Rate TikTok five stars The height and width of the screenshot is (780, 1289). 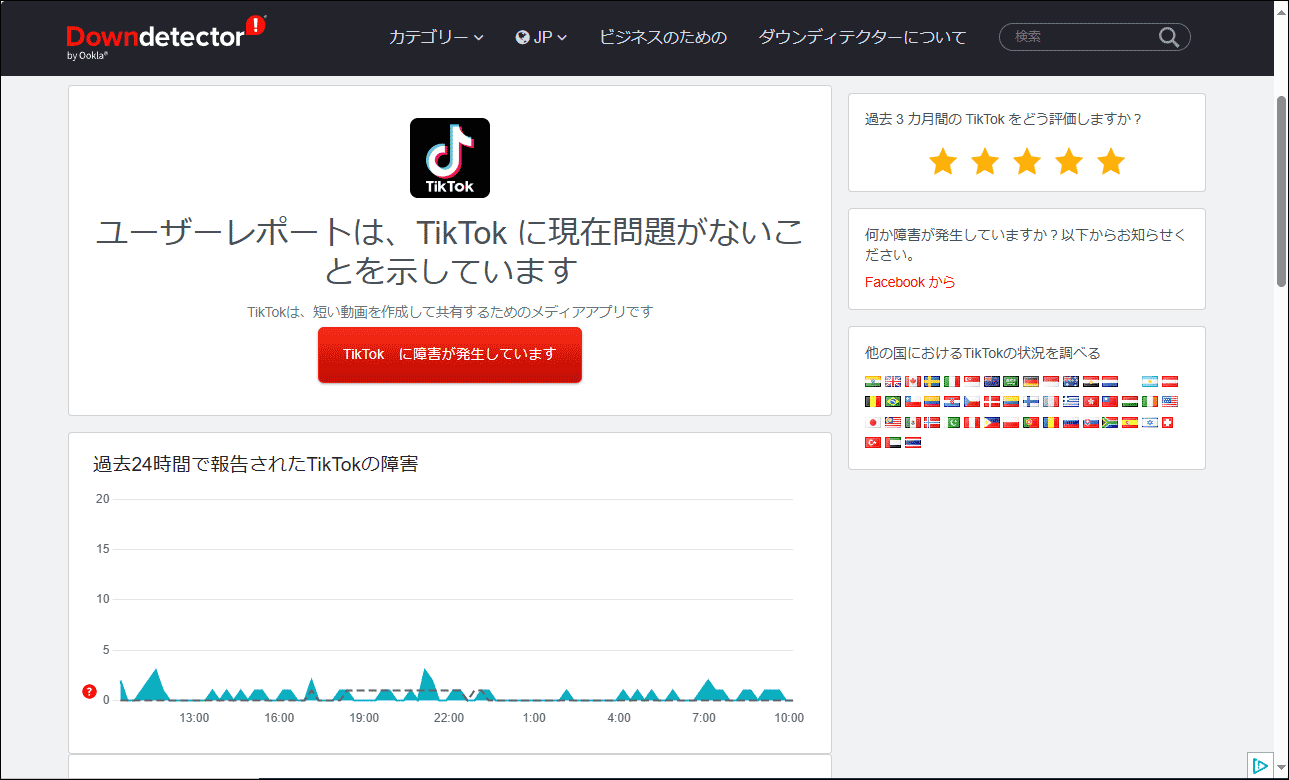pos(1111,161)
